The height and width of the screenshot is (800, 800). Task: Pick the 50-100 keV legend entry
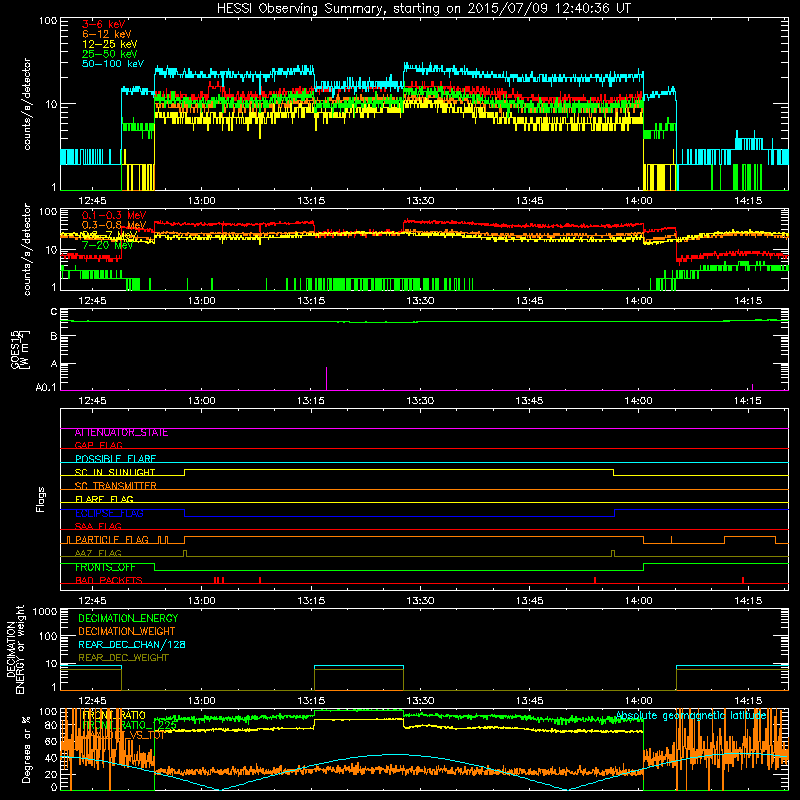click(113, 64)
